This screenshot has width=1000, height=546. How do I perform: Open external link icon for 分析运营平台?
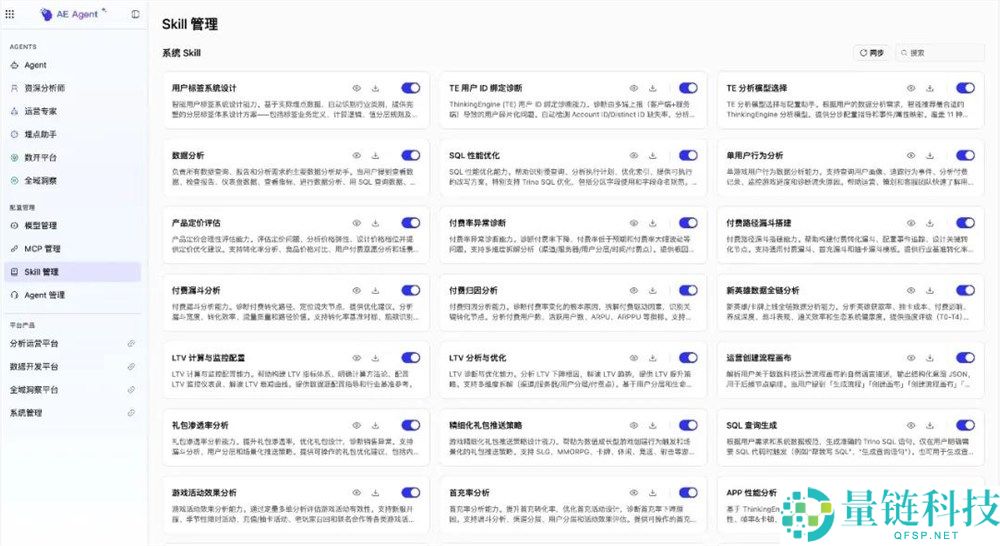pyautogui.click(x=131, y=343)
